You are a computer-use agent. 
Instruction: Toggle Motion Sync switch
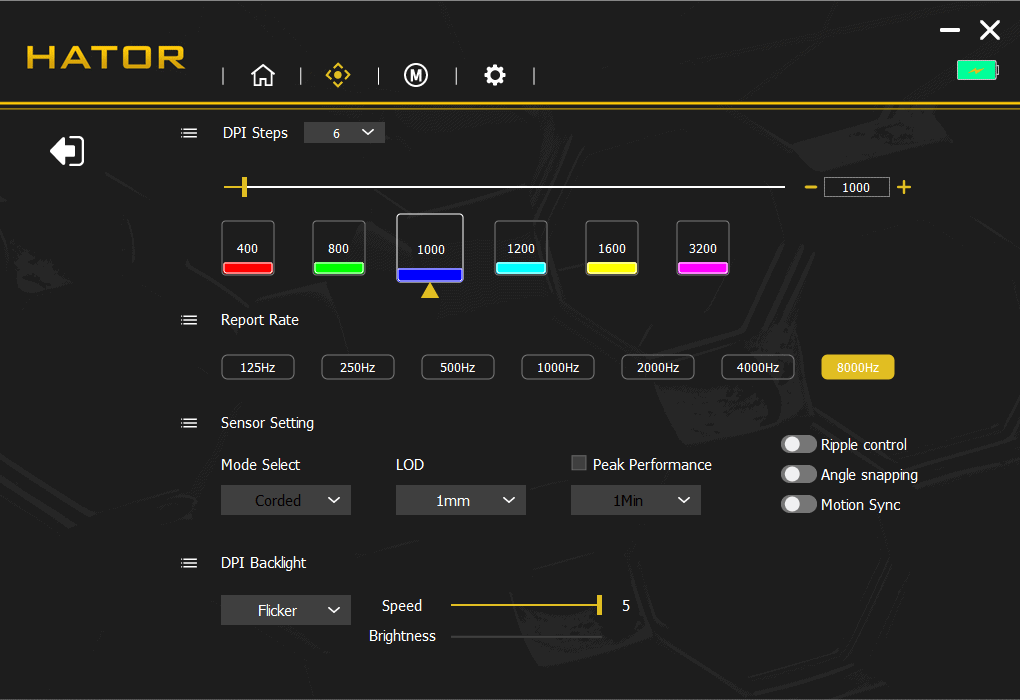point(799,505)
